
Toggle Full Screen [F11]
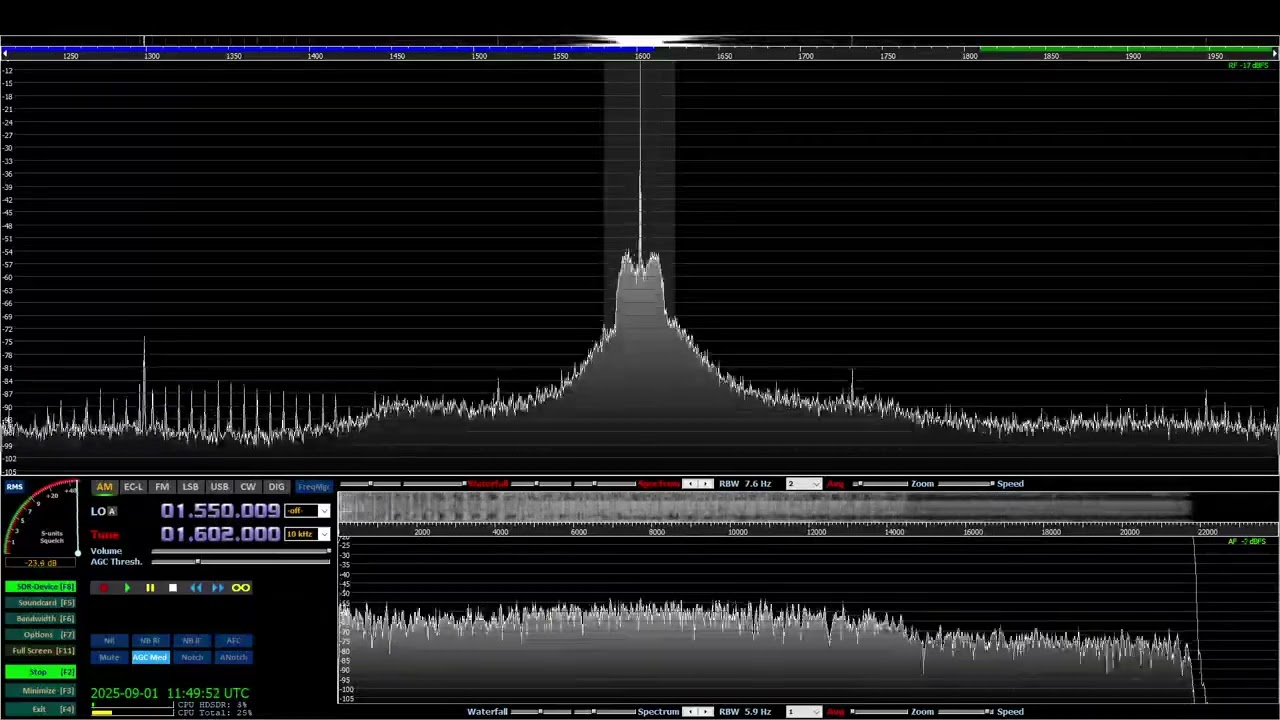coord(40,651)
